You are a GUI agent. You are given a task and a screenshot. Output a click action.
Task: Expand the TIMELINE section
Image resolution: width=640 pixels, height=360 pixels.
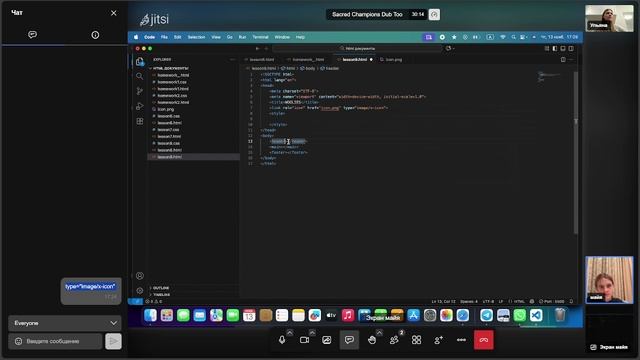point(162,294)
